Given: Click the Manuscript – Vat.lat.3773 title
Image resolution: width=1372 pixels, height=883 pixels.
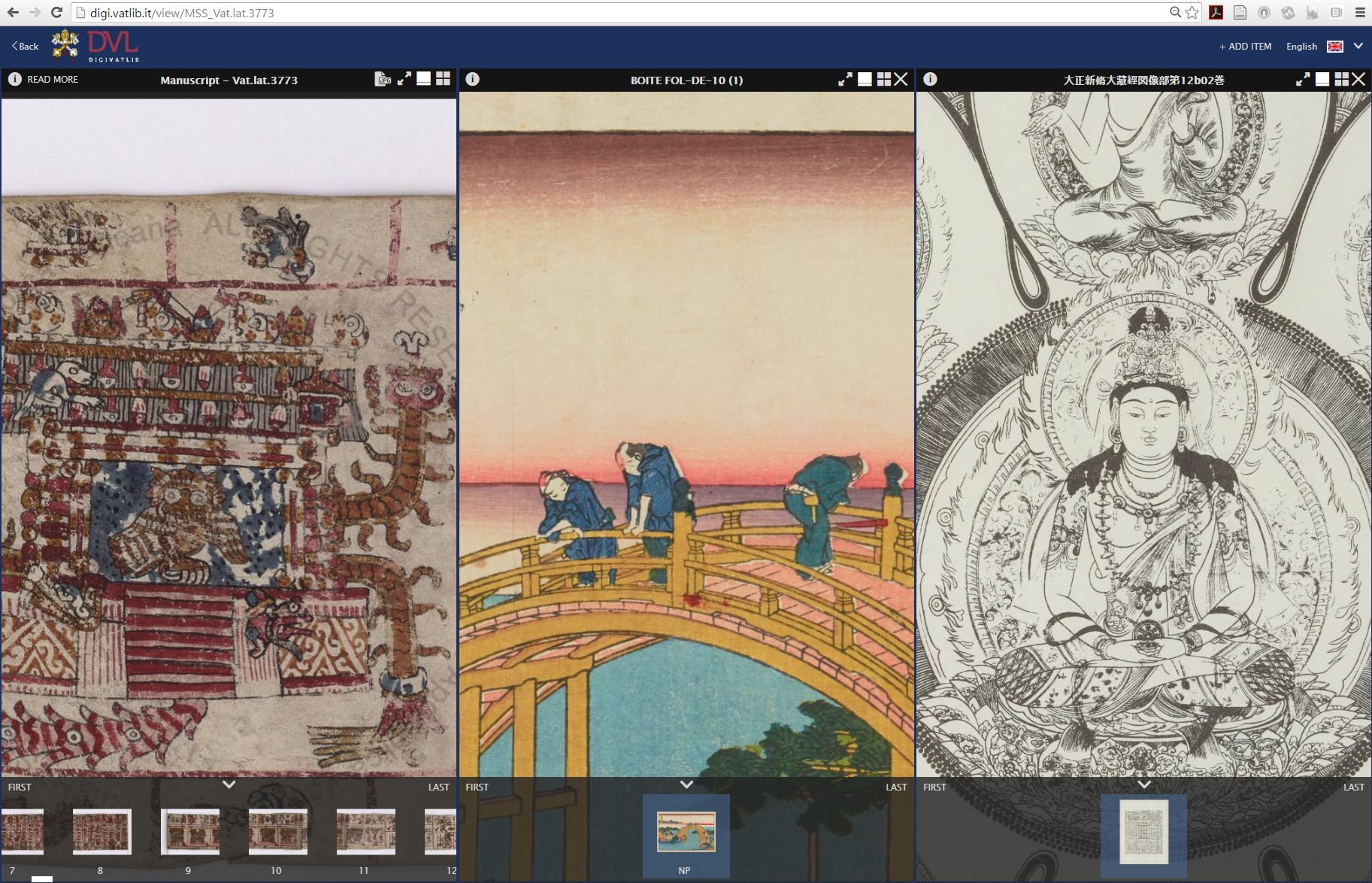Looking at the screenshot, I should [229, 80].
